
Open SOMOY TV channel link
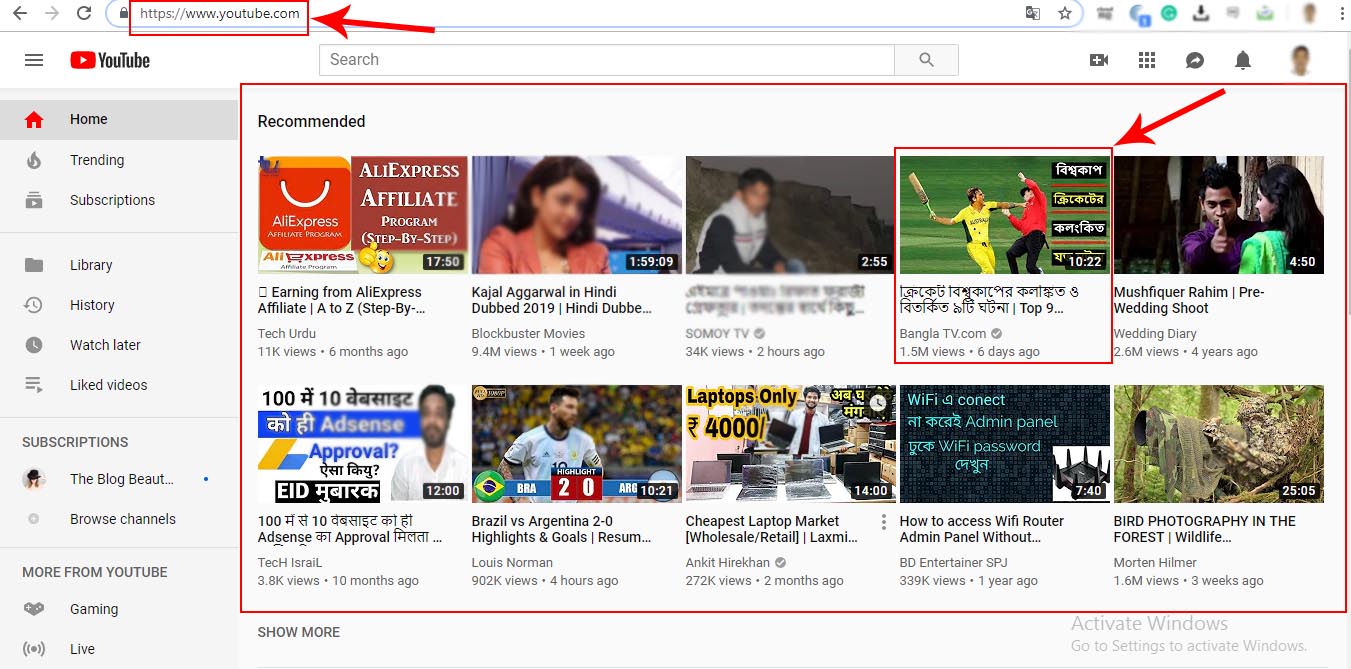pos(717,334)
